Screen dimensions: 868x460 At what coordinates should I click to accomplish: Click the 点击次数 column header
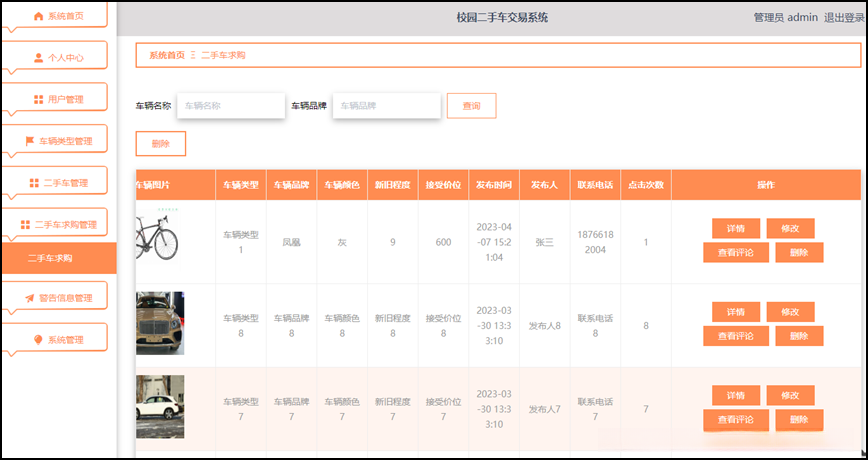646,185
